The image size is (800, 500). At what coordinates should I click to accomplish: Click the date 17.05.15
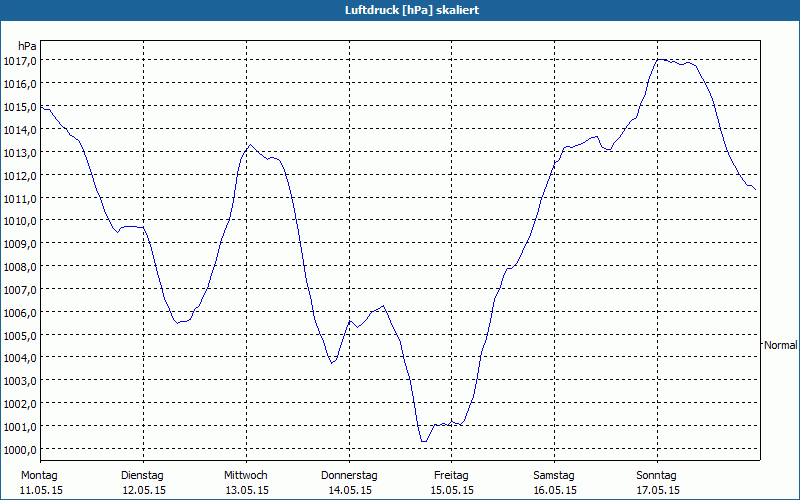click(658, 491)
